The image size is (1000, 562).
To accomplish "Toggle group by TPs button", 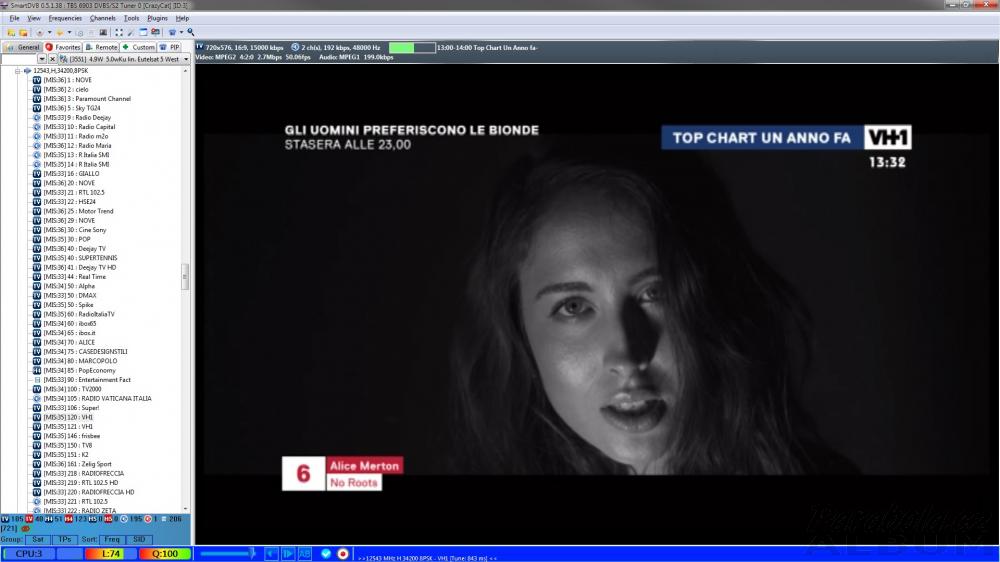I will click(64, 540).
